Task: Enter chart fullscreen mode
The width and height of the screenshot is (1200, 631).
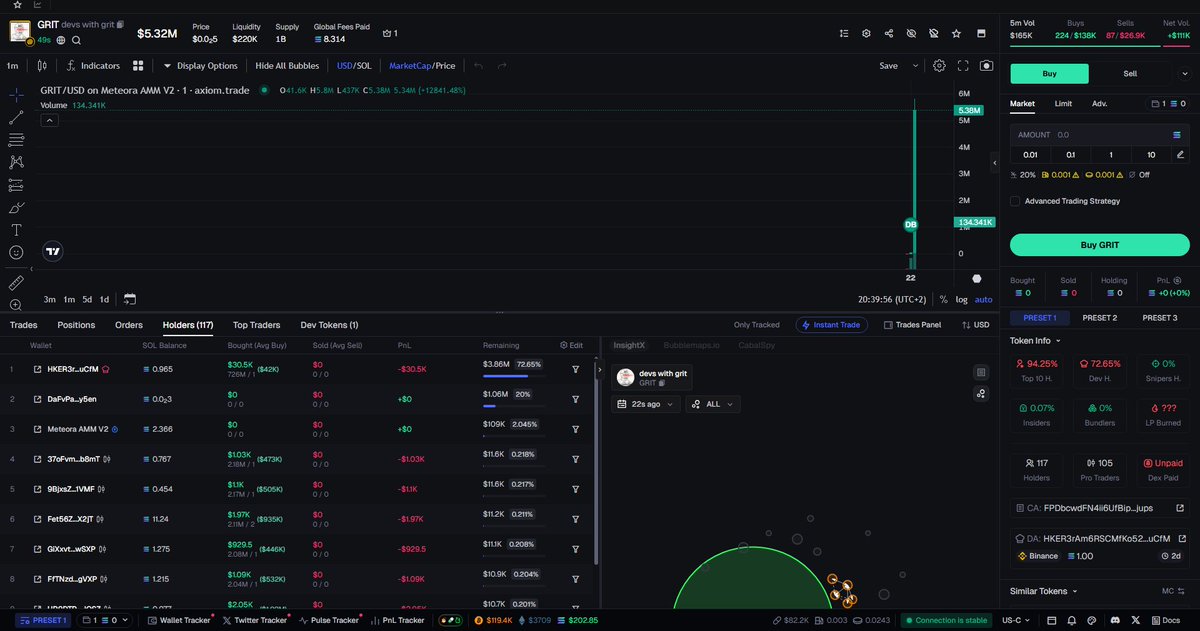Action: click(x=963, y=66)
